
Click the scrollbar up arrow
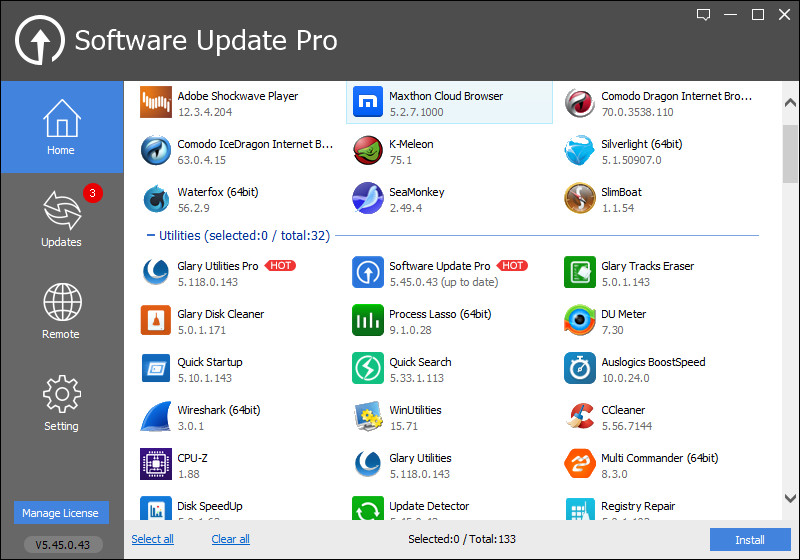coord(790,103)
